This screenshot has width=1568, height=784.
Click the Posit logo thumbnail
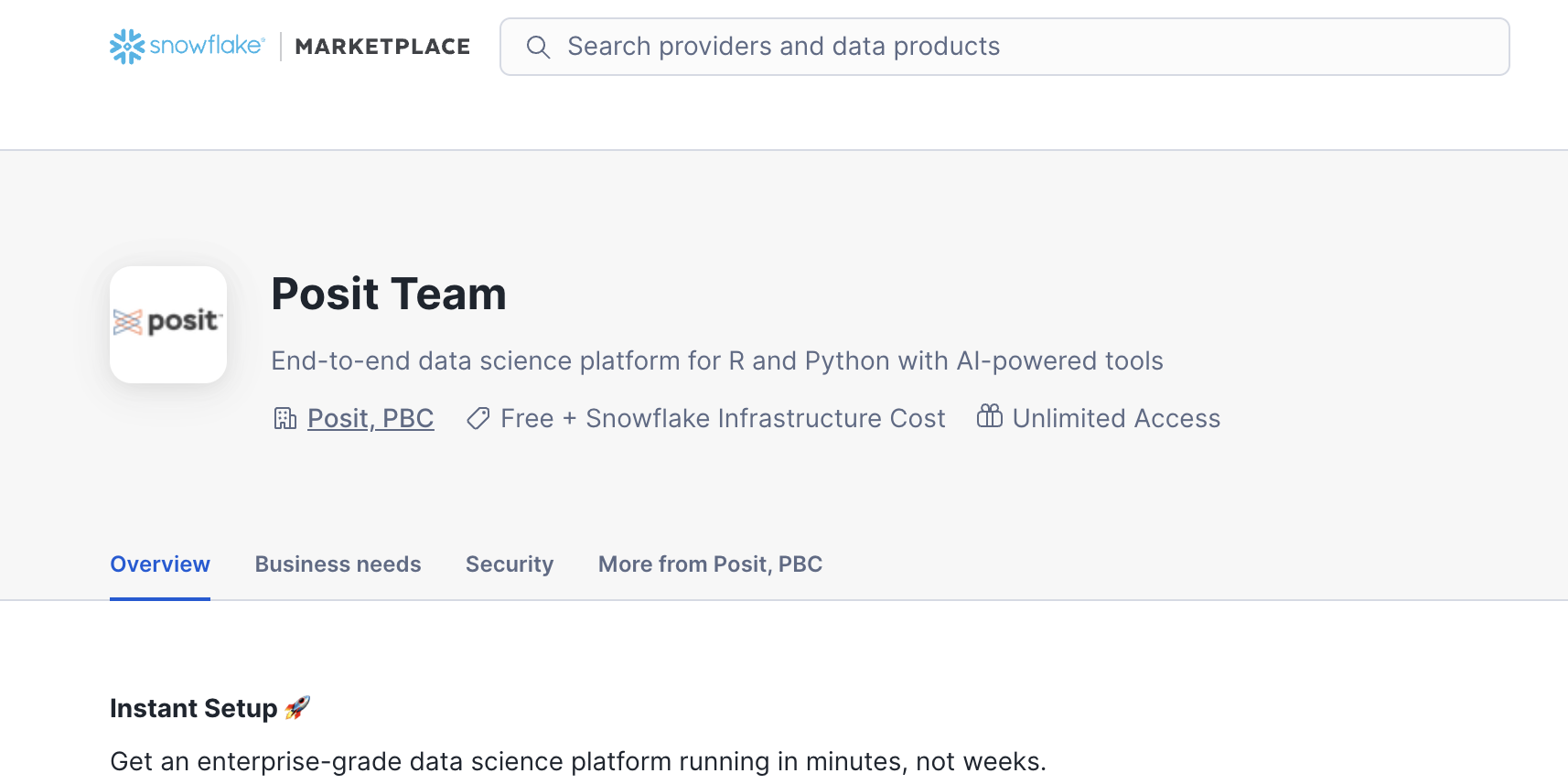(x=168, y=324)
